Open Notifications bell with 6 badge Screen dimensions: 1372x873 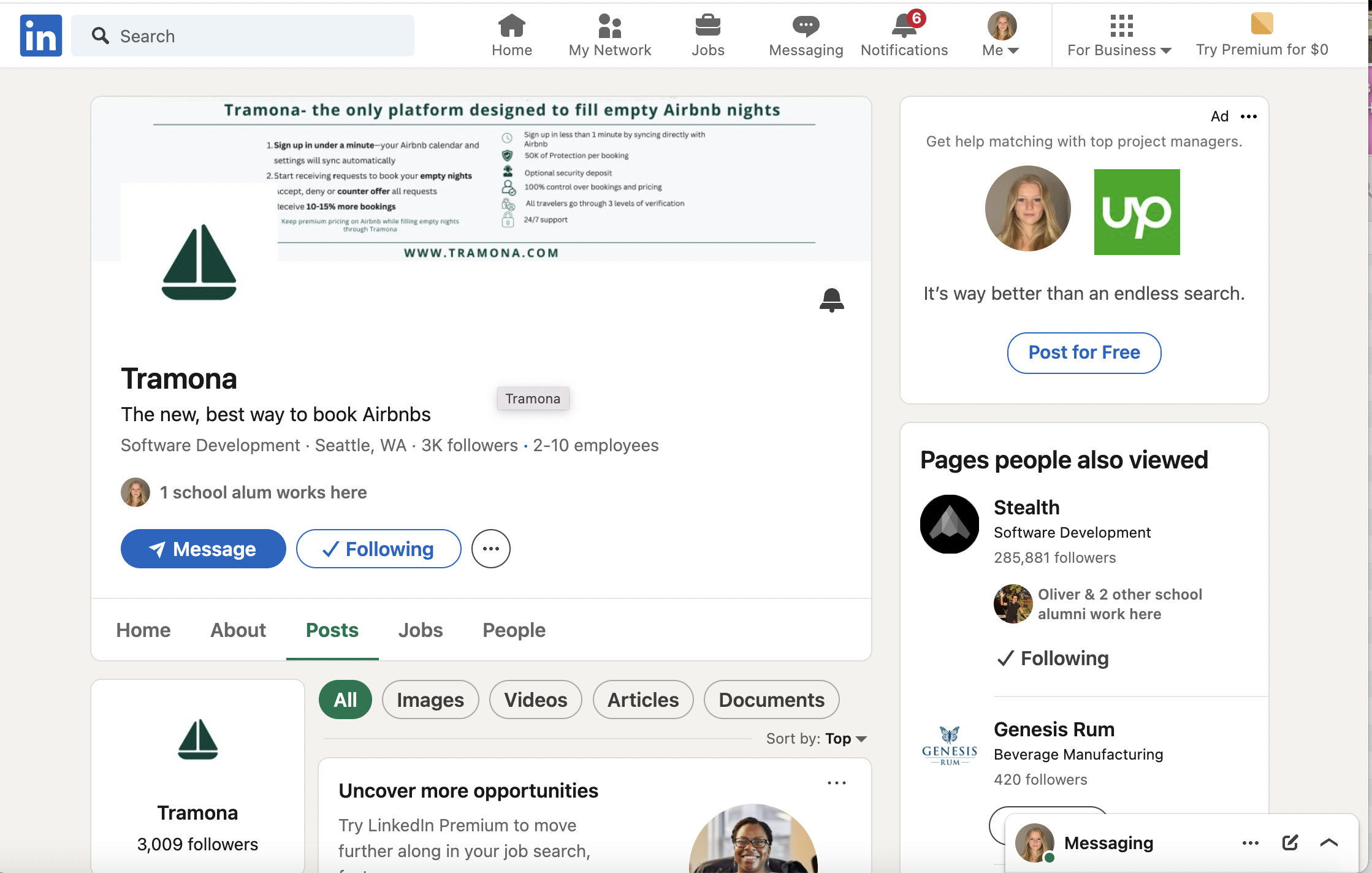(904, 36)
